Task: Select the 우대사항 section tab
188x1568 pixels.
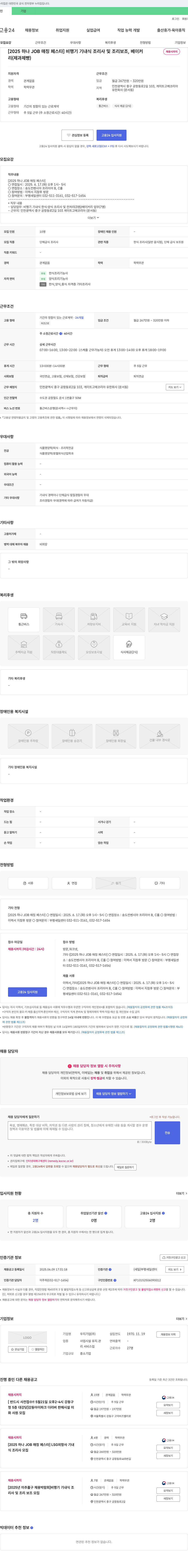Action: pyautogui.click(x=75, y=43)
